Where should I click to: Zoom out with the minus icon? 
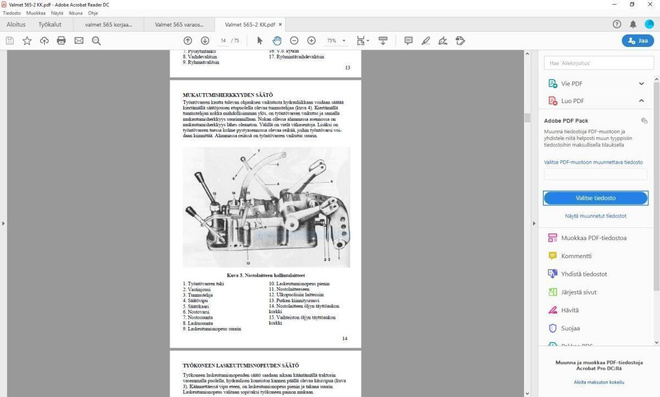pos(294,41)
